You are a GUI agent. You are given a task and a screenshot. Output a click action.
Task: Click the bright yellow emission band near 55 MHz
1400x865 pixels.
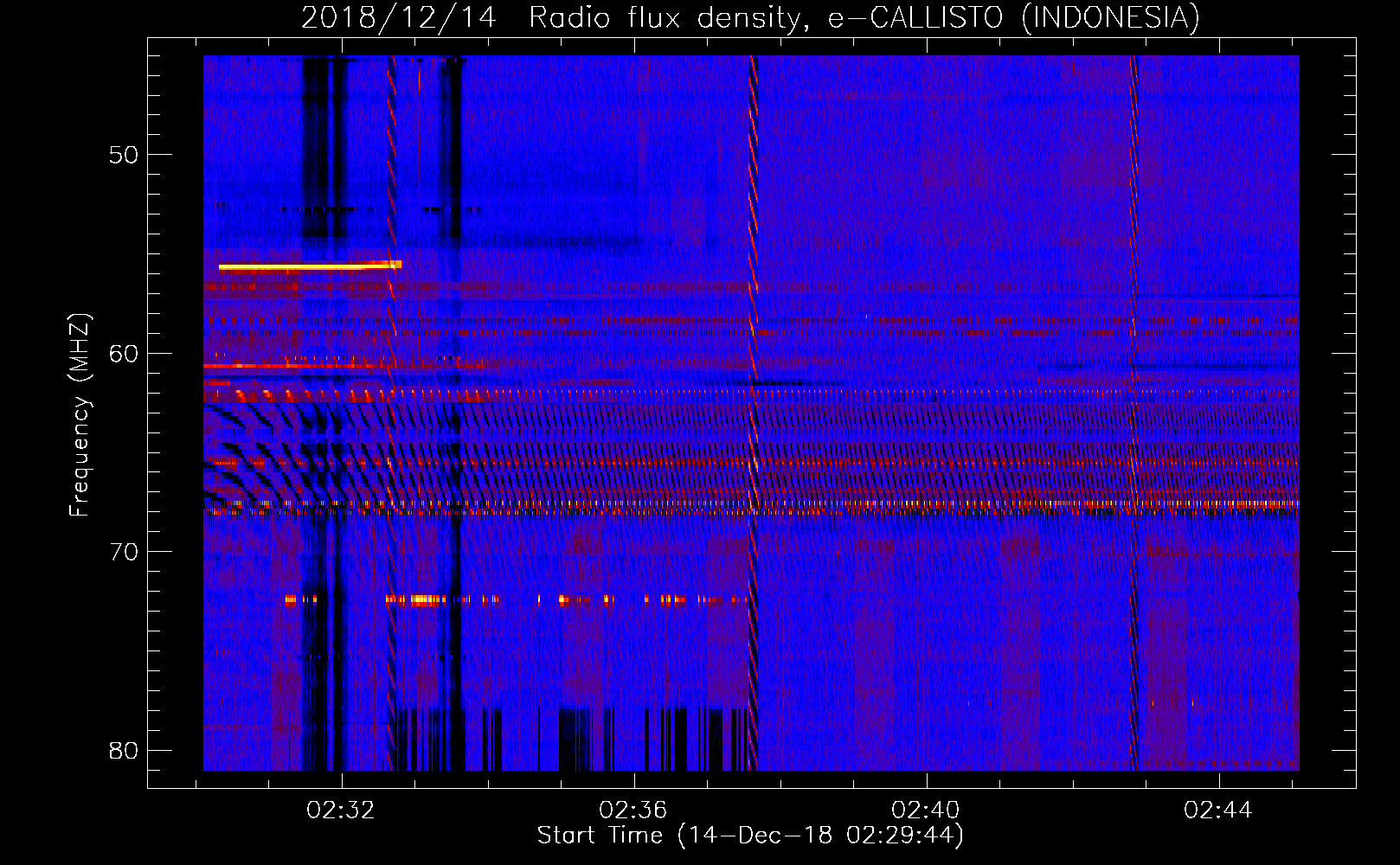310,266
